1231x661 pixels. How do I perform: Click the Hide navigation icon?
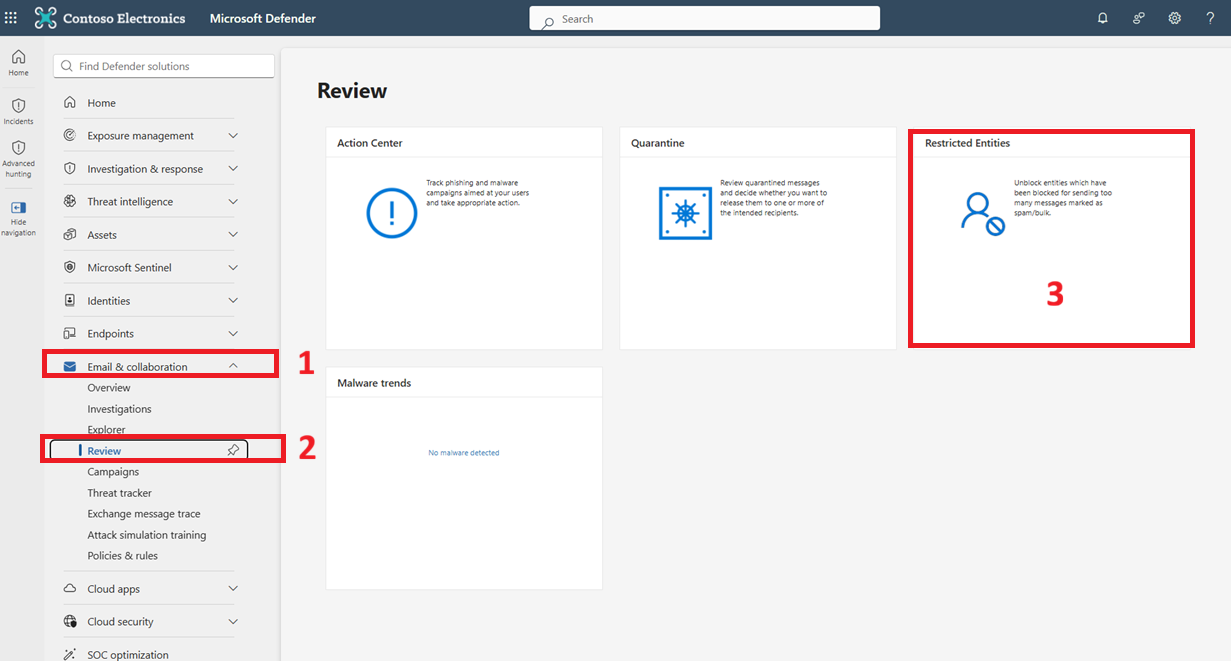click(19, 208)
